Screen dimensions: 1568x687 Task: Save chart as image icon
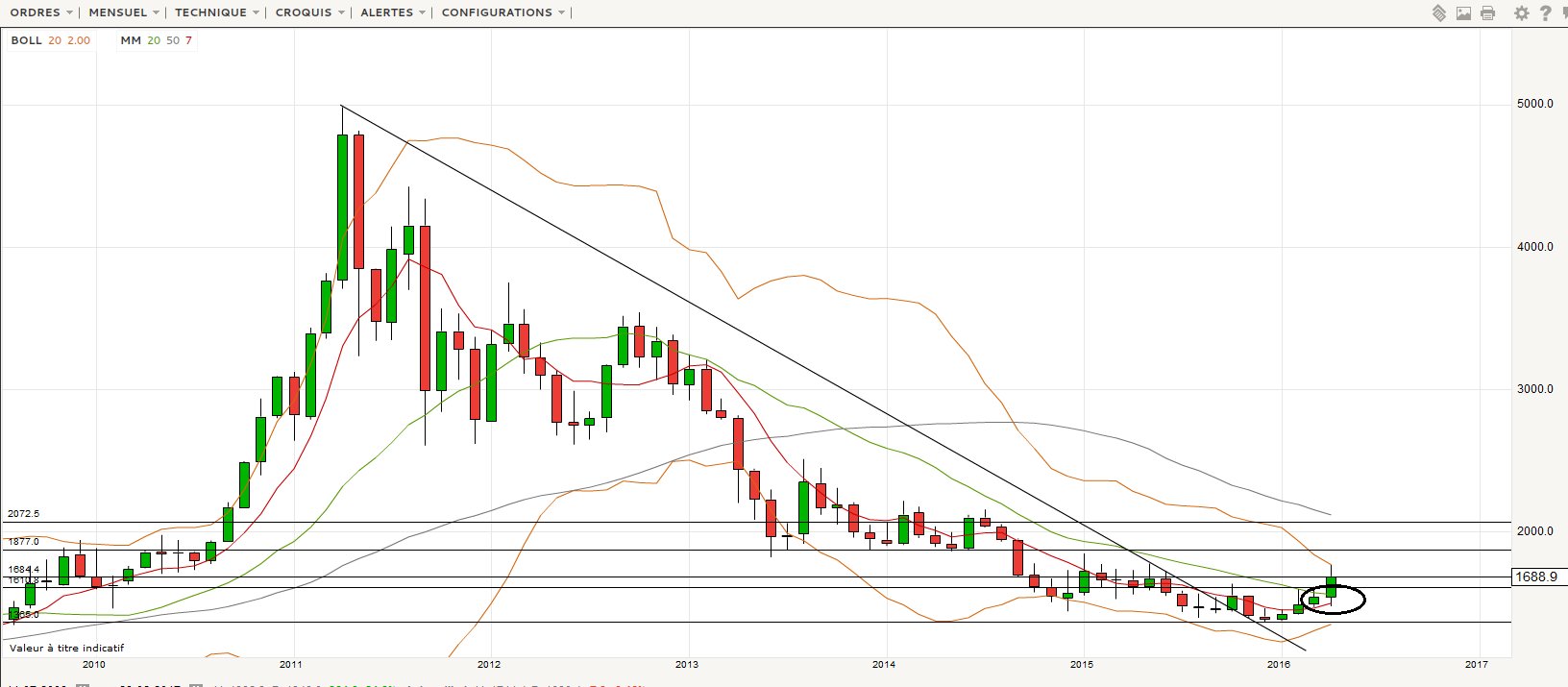click(x=1463, y=13)
